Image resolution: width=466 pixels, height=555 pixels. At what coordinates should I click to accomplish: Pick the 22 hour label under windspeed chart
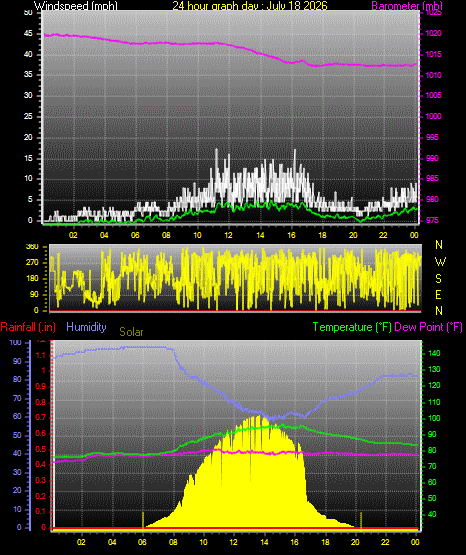point(383,235)
